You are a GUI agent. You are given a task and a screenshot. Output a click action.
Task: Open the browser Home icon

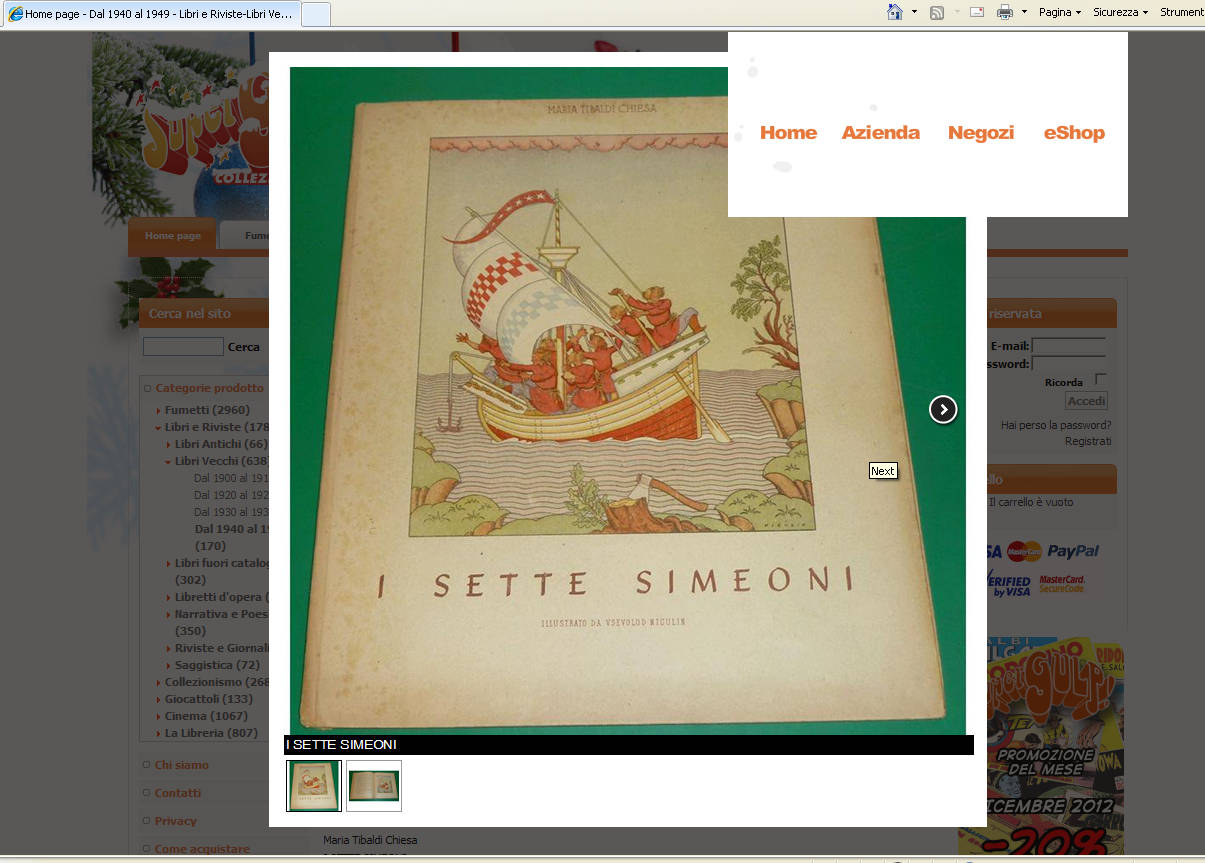(895, 12)
